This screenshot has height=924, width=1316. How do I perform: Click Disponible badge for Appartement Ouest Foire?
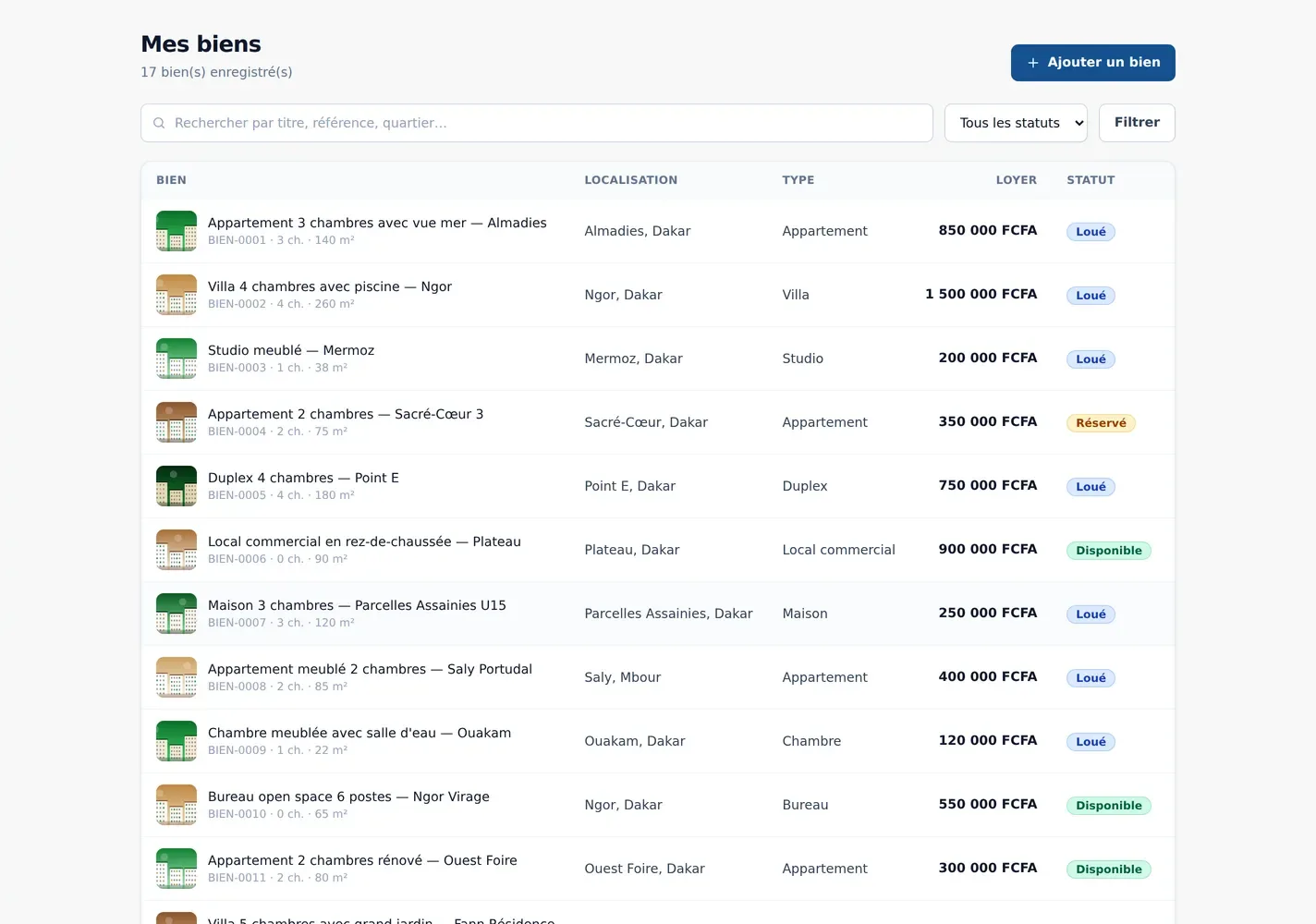(1109, 869)
